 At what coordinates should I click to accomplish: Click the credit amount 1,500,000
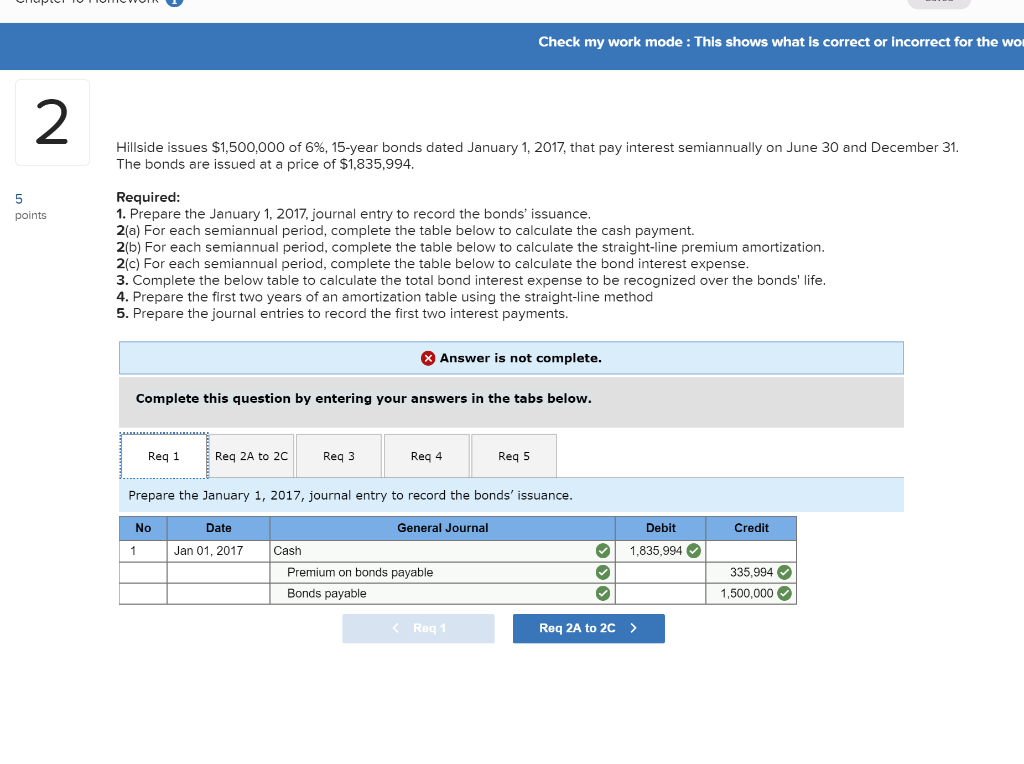click(746, 594)
